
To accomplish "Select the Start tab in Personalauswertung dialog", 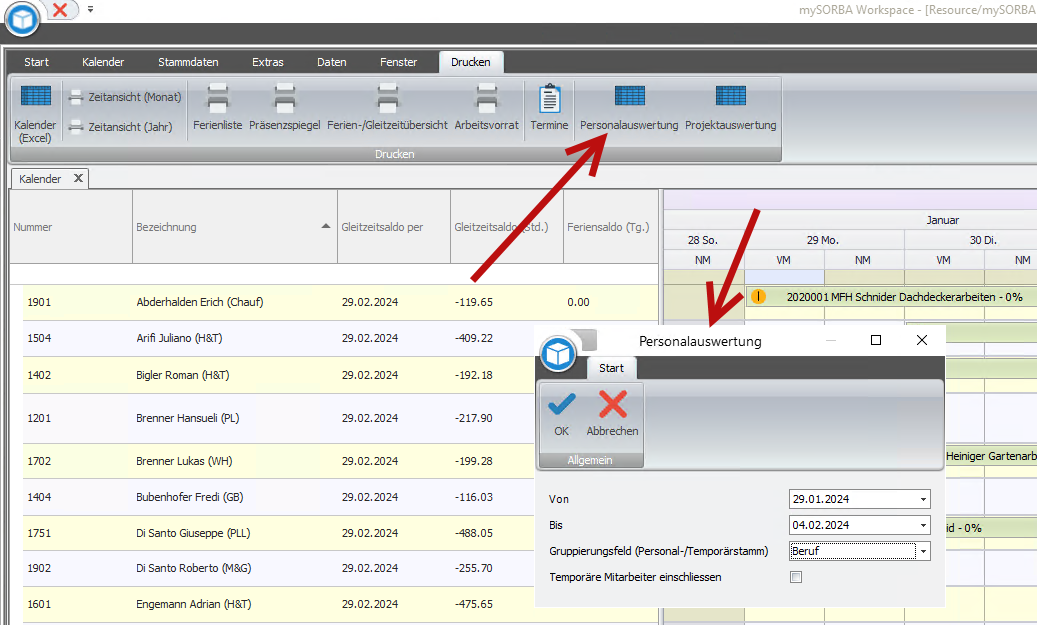I will (x=611, y=368).
